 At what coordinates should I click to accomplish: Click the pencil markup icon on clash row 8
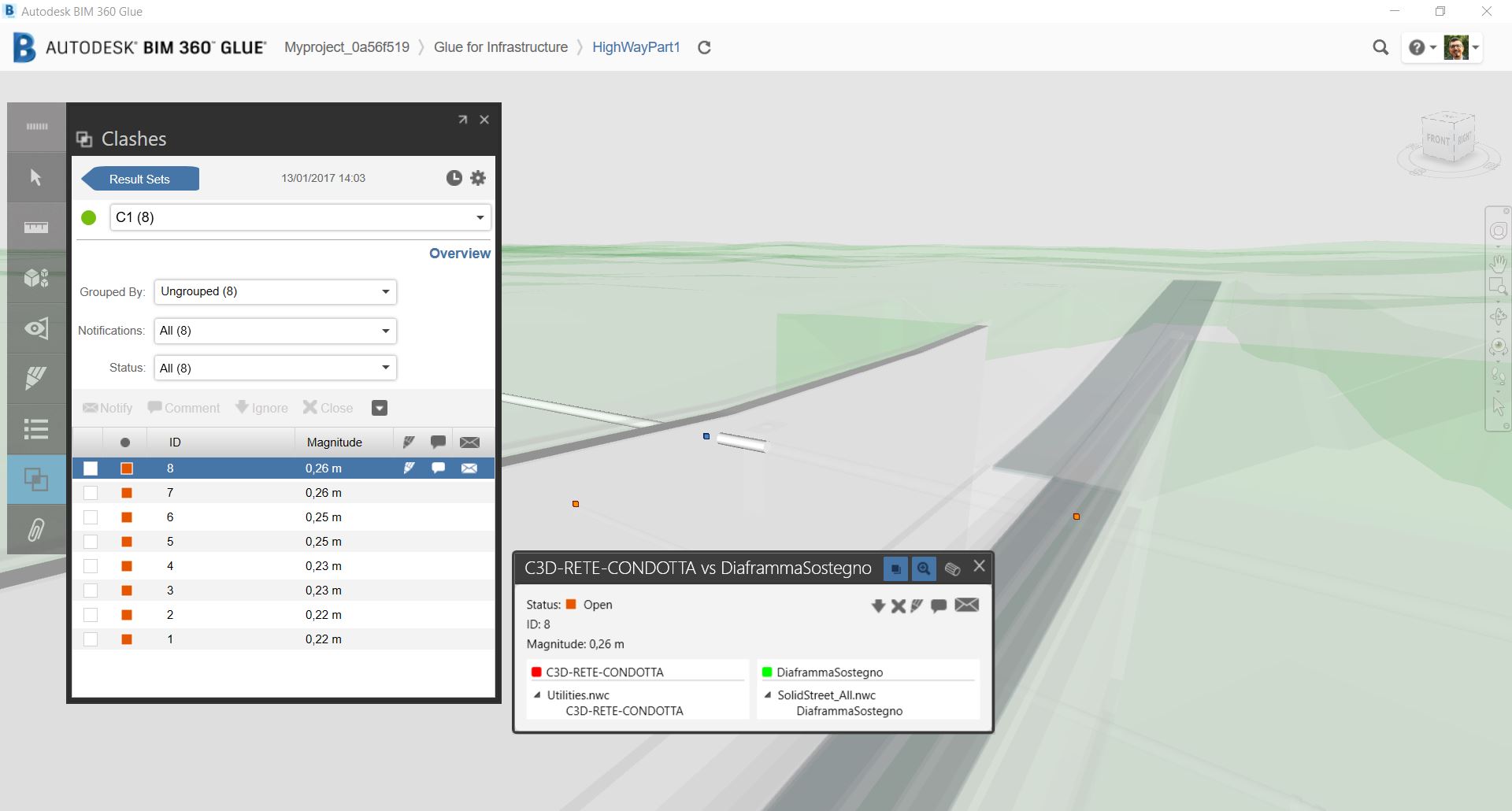(409, 468)
